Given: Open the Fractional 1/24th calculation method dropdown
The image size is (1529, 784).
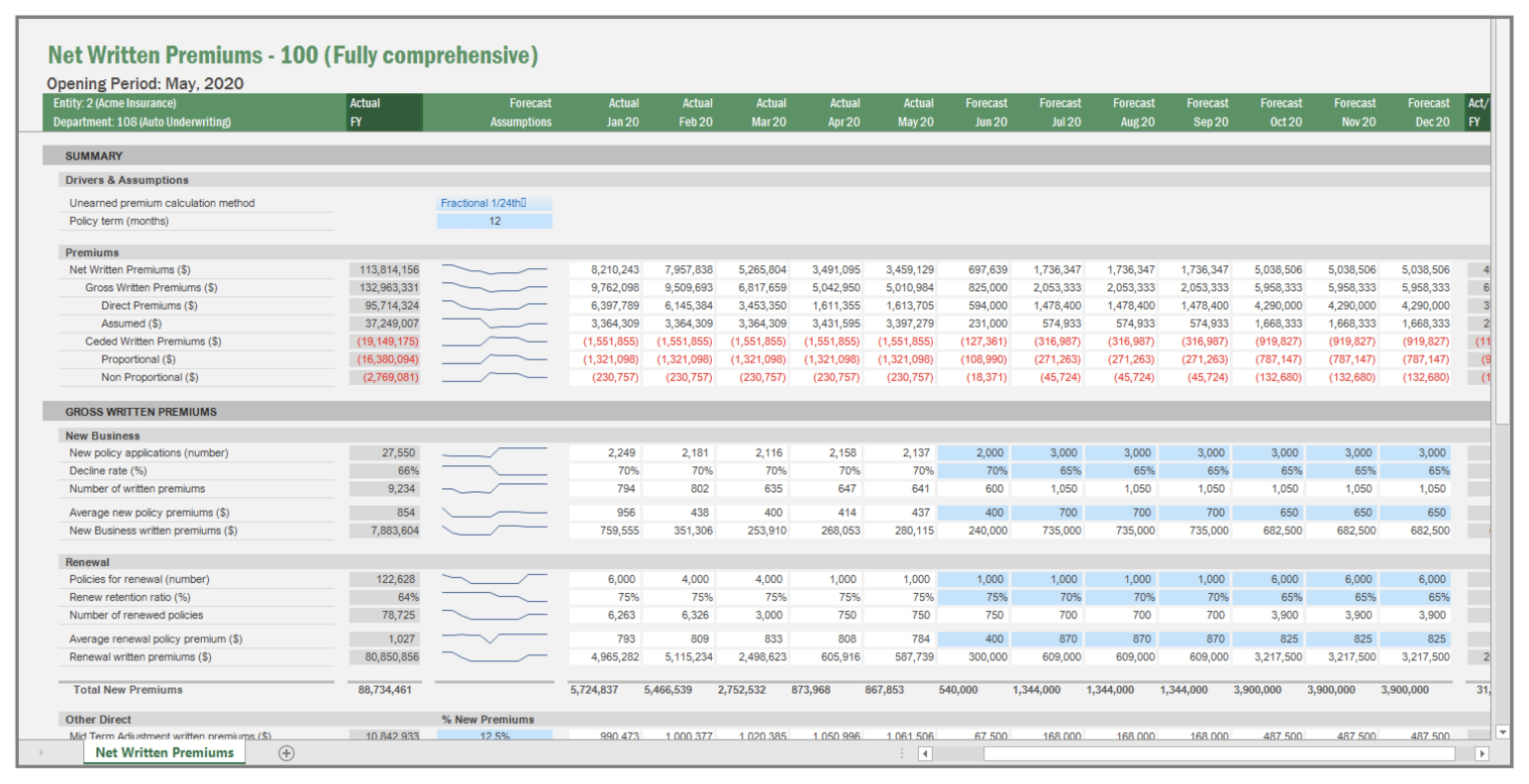Looking at the screenshot, I should pos(493,202).
